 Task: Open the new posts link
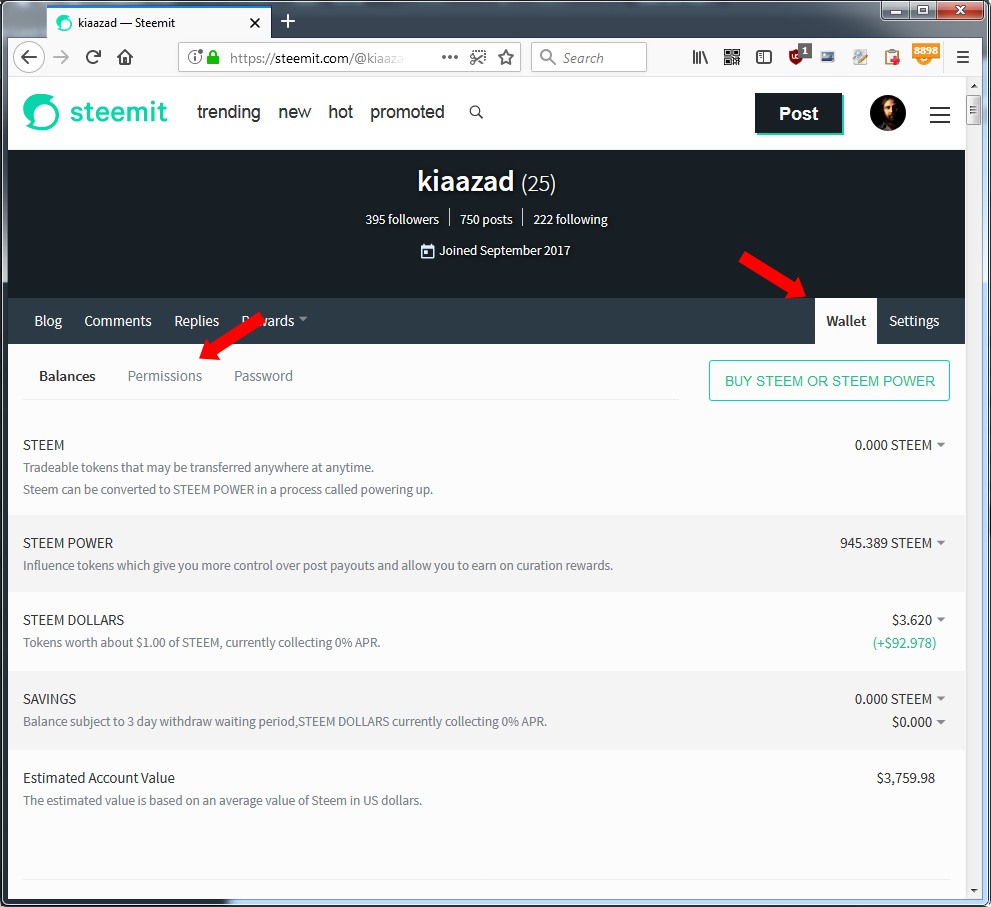click(x=295, y=112)
